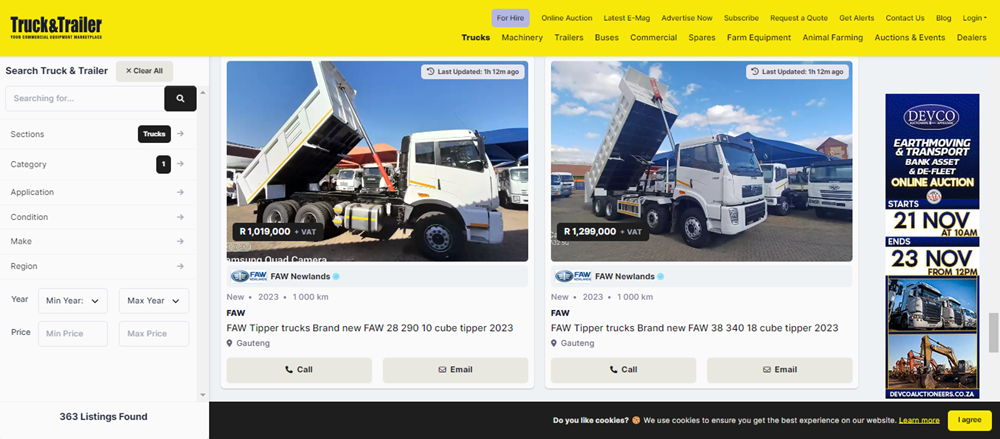This screenshot has height=439, width=1000.
Task: Open the Machinery nav menu
Action: coord(522,38)
